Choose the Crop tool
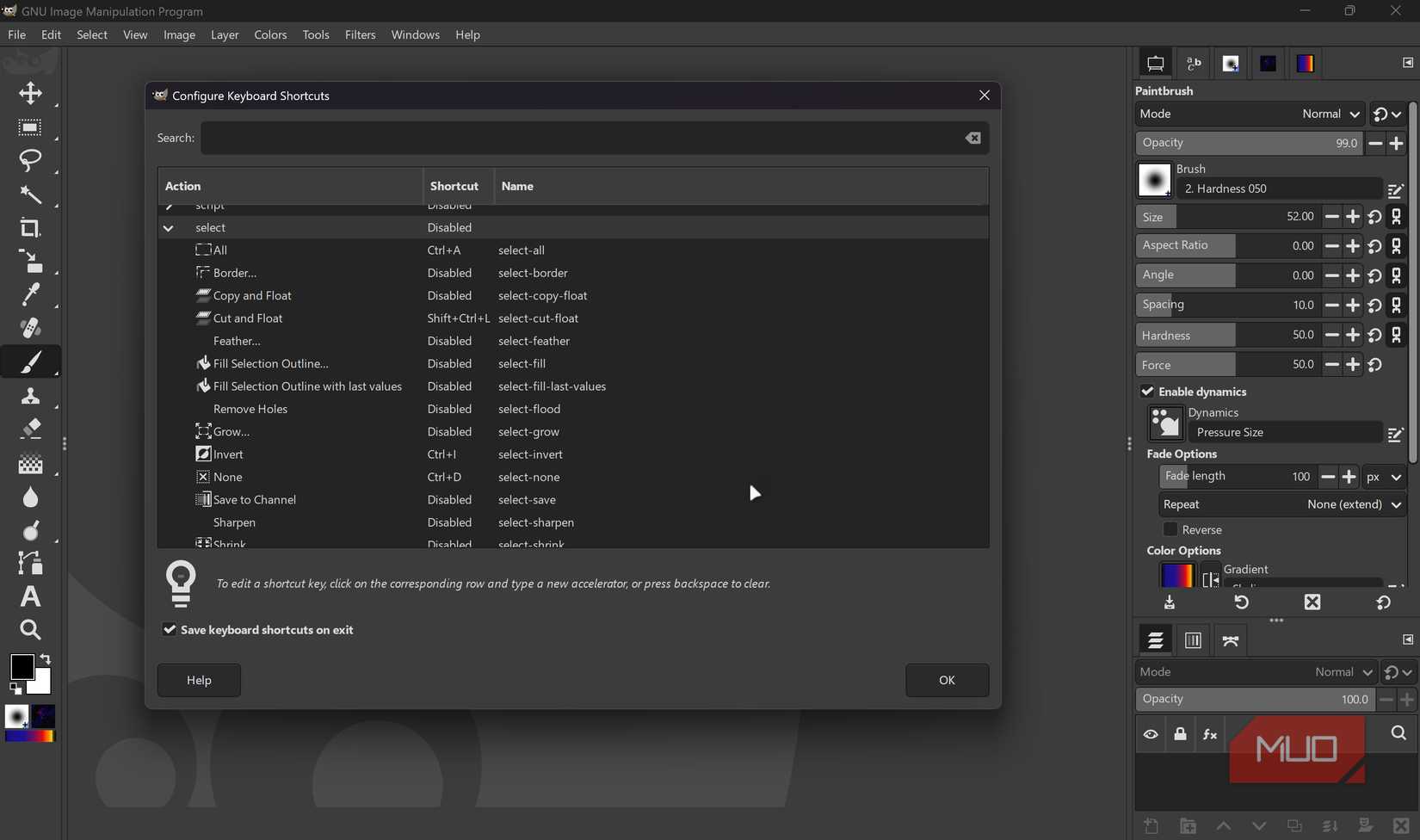The image size is (1420, 840). [30, 229]
